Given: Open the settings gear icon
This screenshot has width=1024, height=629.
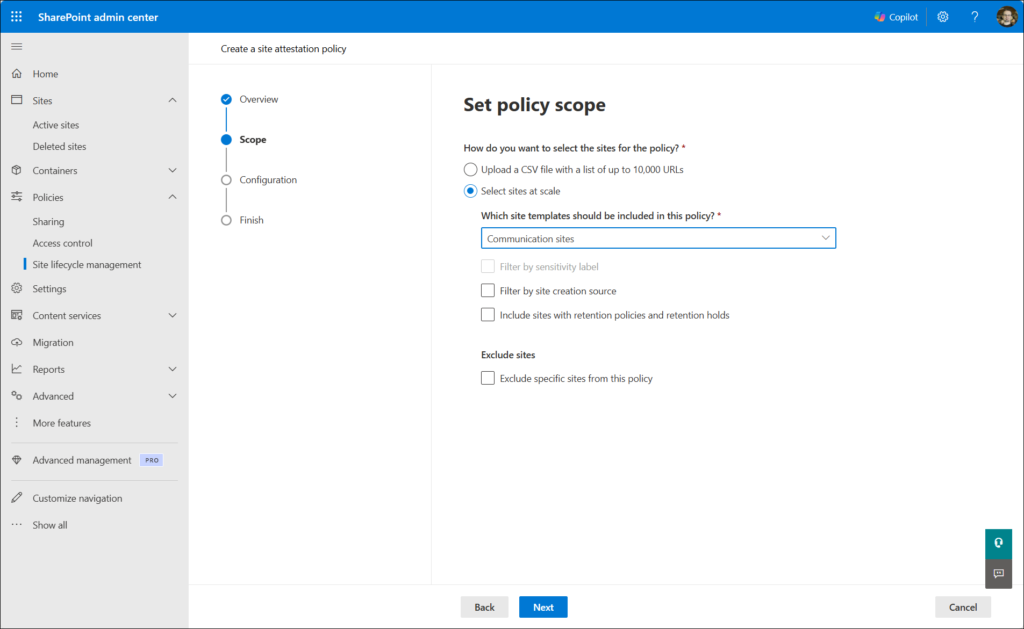Looking at the screenshot, I should (942, 17).
